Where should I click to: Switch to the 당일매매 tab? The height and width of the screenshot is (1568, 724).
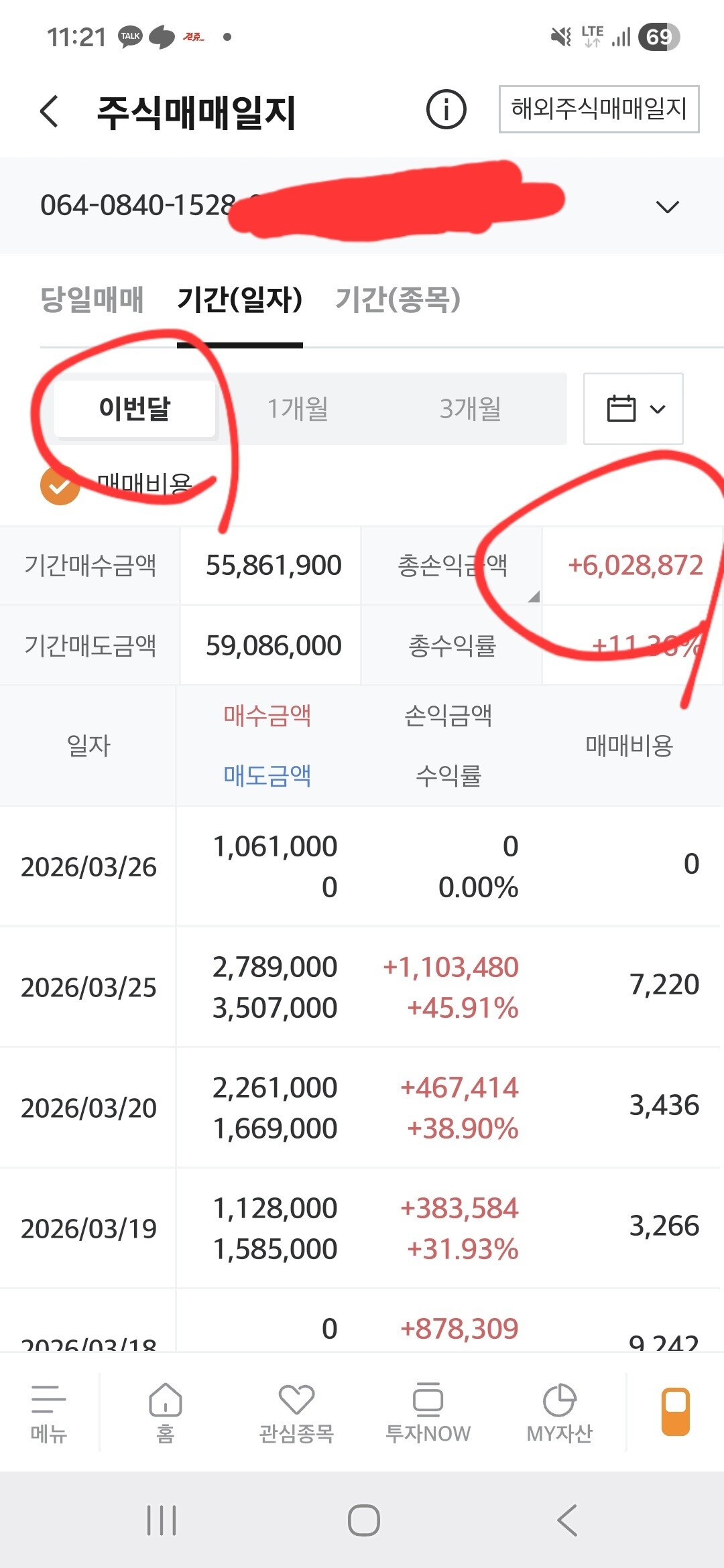(x=93, y=300)
